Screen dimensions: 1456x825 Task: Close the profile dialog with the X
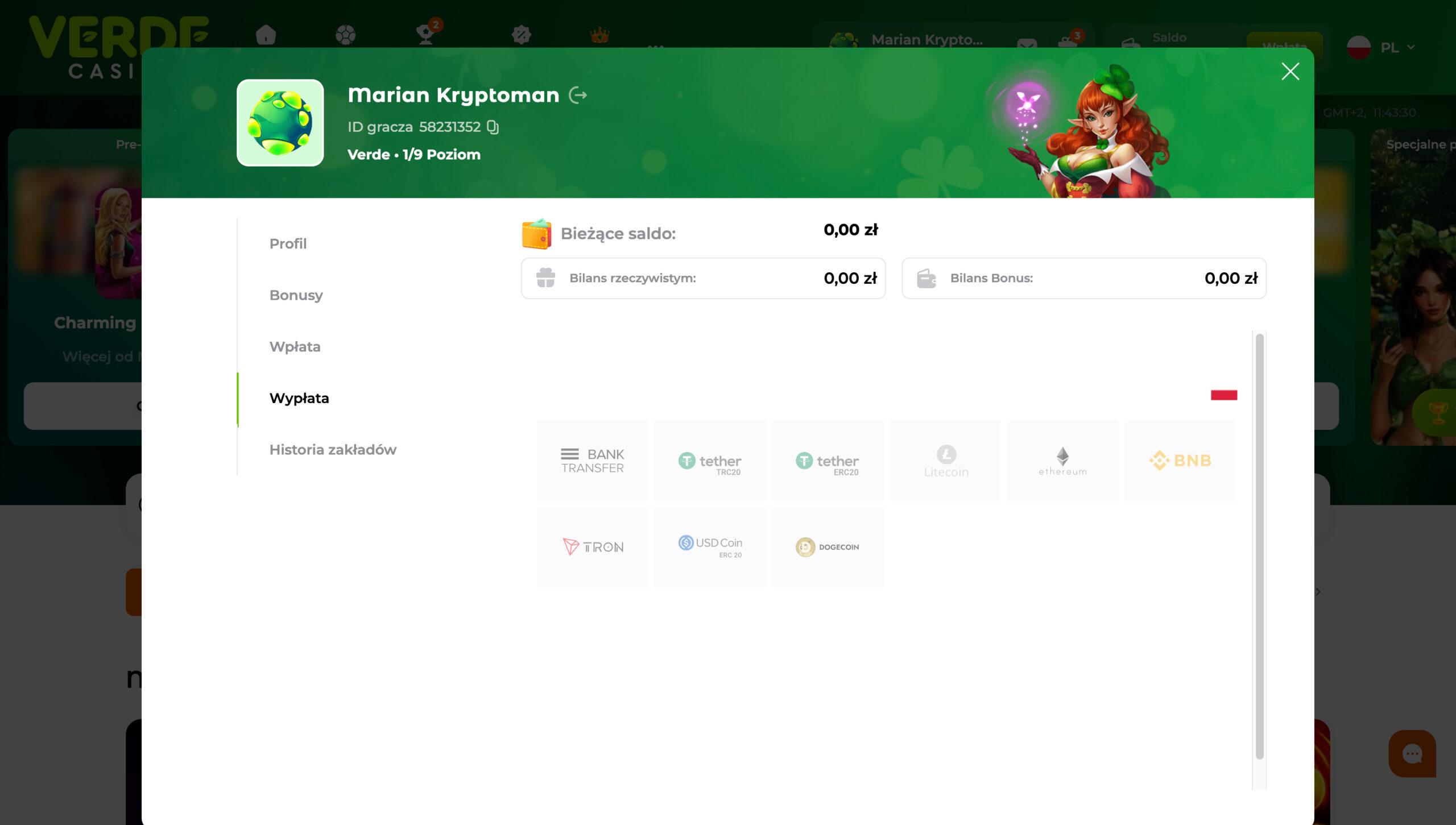point(1290,72)
